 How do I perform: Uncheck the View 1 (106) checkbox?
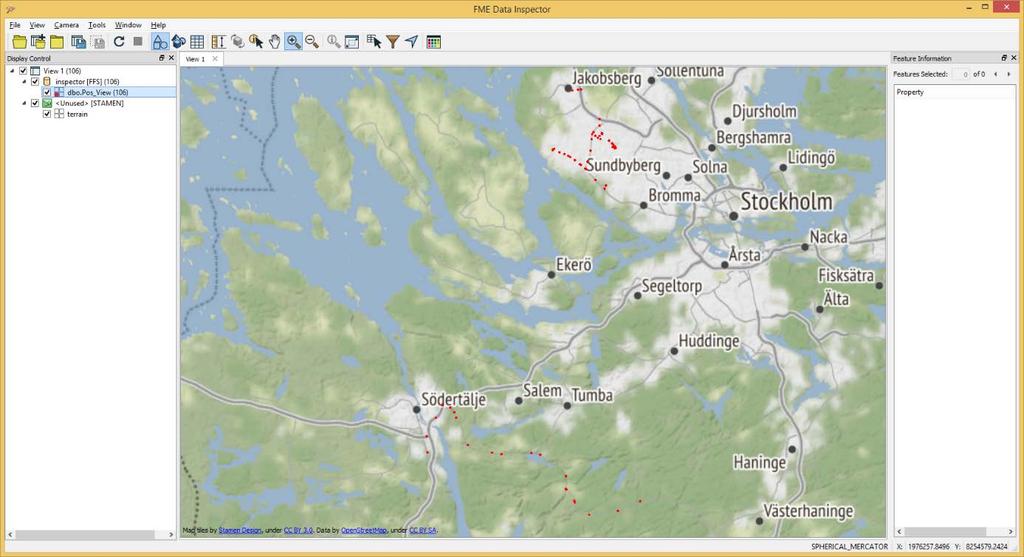coord(24,71)
